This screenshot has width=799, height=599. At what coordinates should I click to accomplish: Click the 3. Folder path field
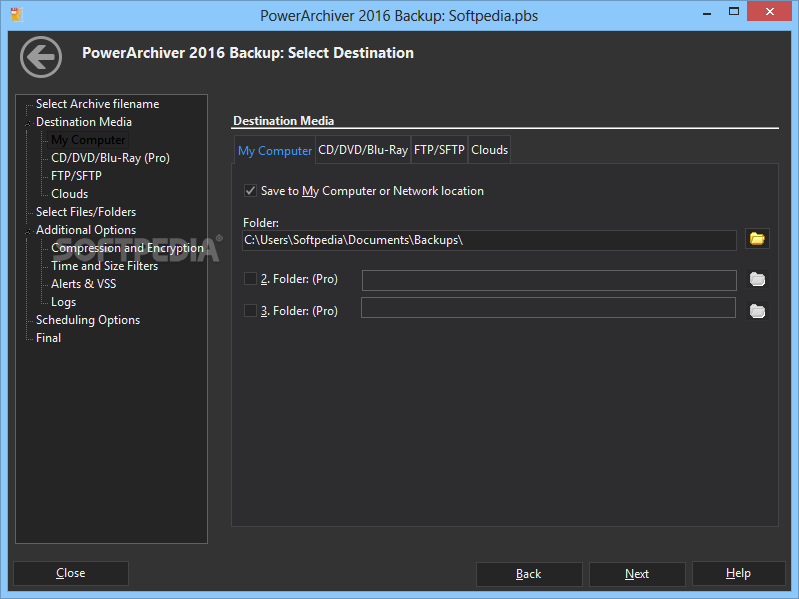(548, 308)
